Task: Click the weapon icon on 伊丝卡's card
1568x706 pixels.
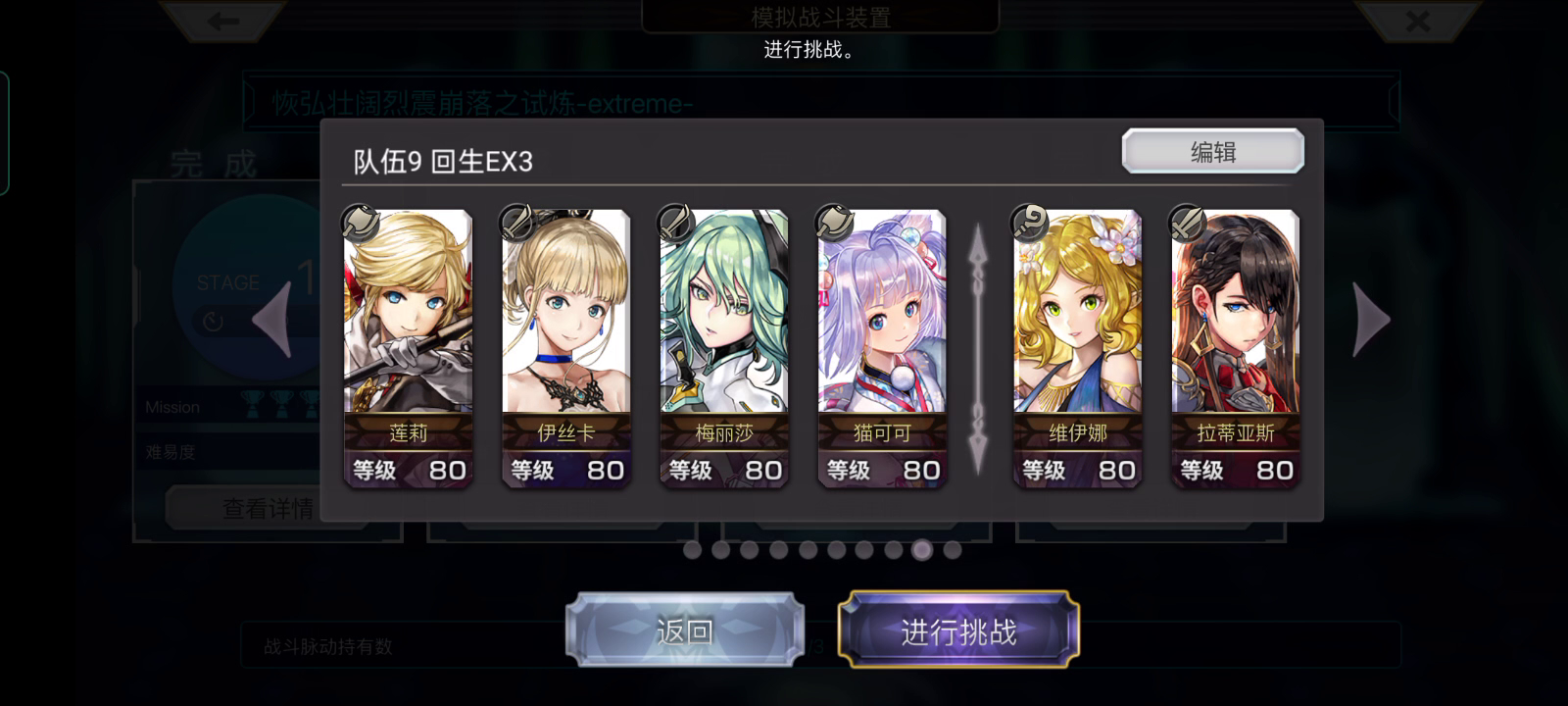Action: 518,223
